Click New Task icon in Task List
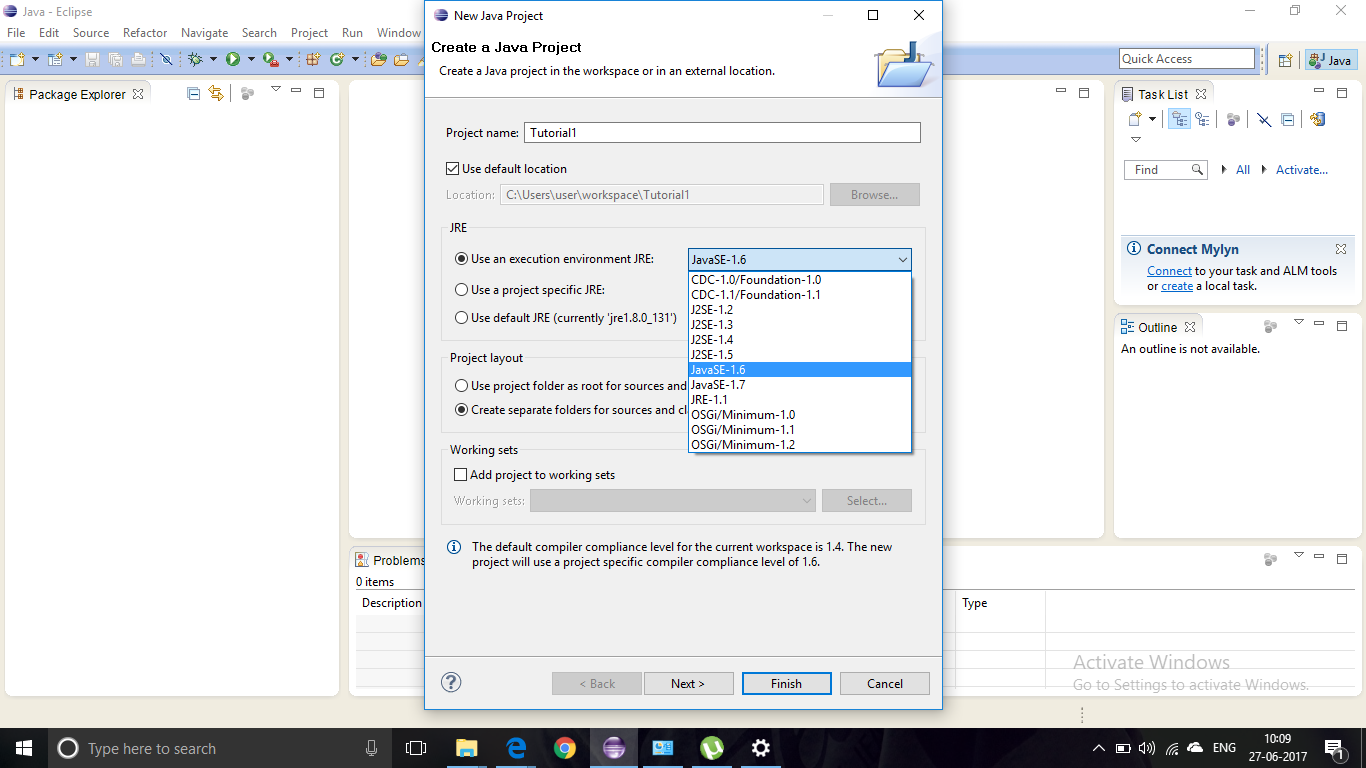Viewport: 1366px width, 768px height. [1136, 119]
